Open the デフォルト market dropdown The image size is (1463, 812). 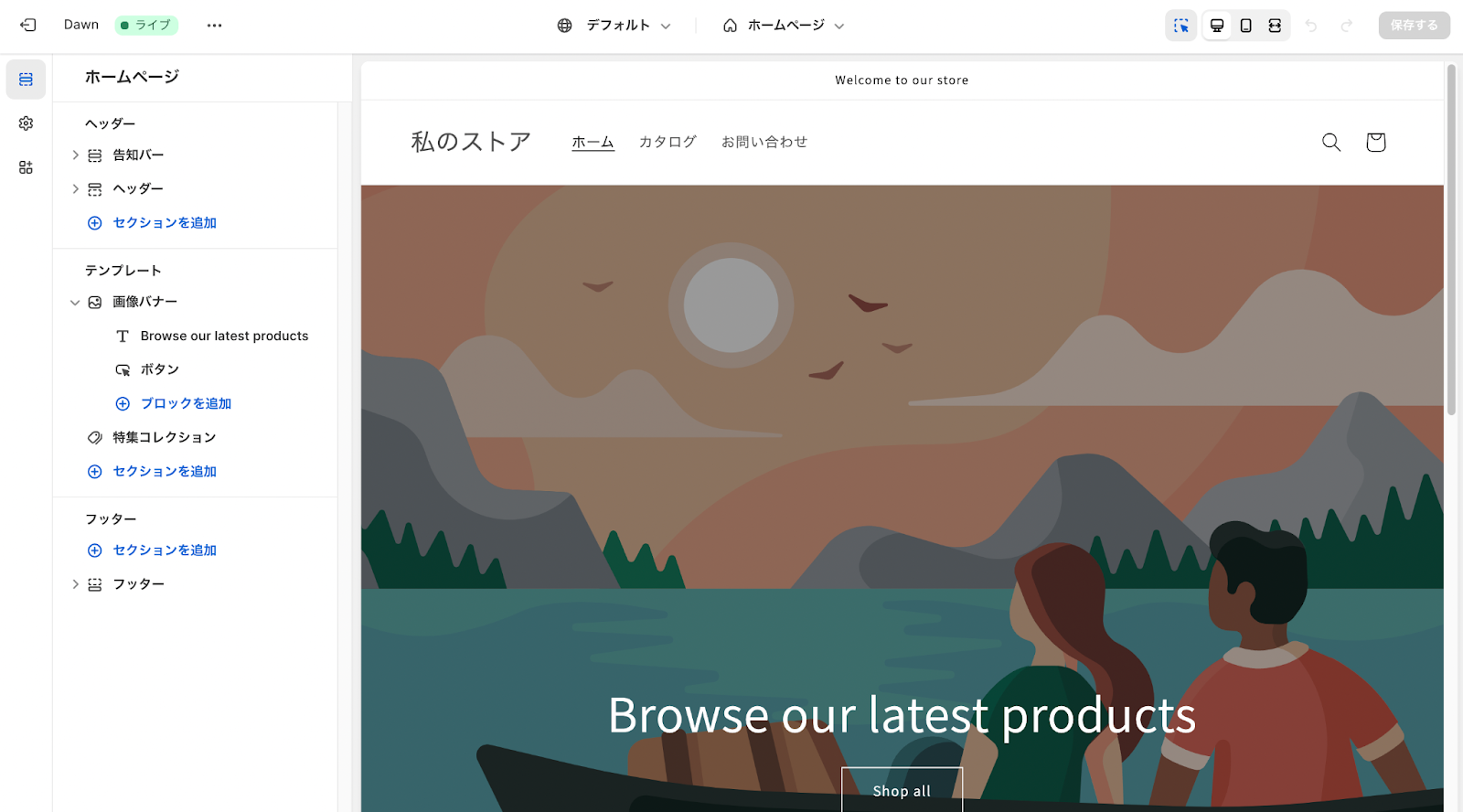[x=614, y=26]
